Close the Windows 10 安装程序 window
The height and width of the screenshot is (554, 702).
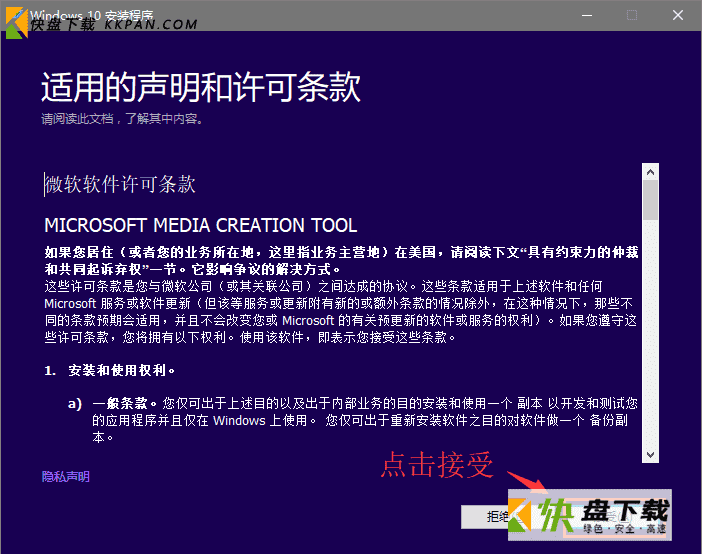tap(678, 15)
